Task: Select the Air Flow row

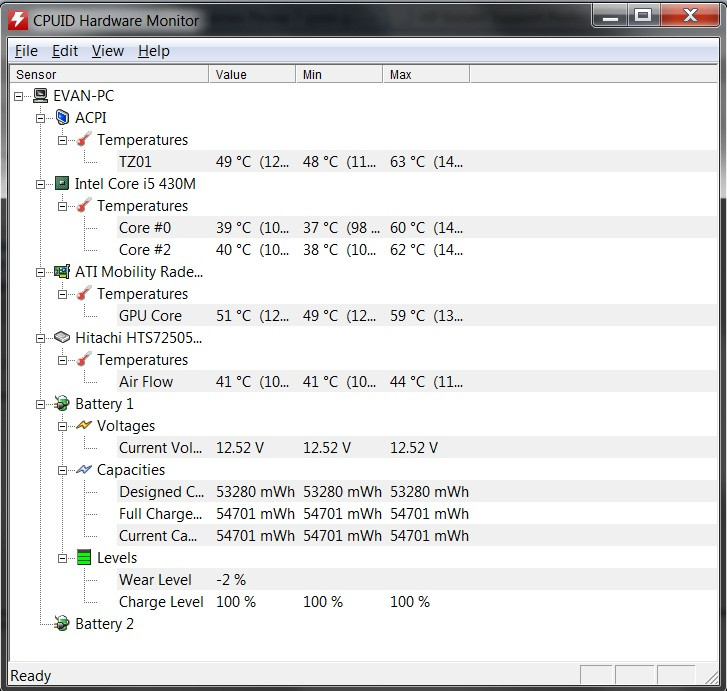Action: pyautogui.click(x=417, y=381)
